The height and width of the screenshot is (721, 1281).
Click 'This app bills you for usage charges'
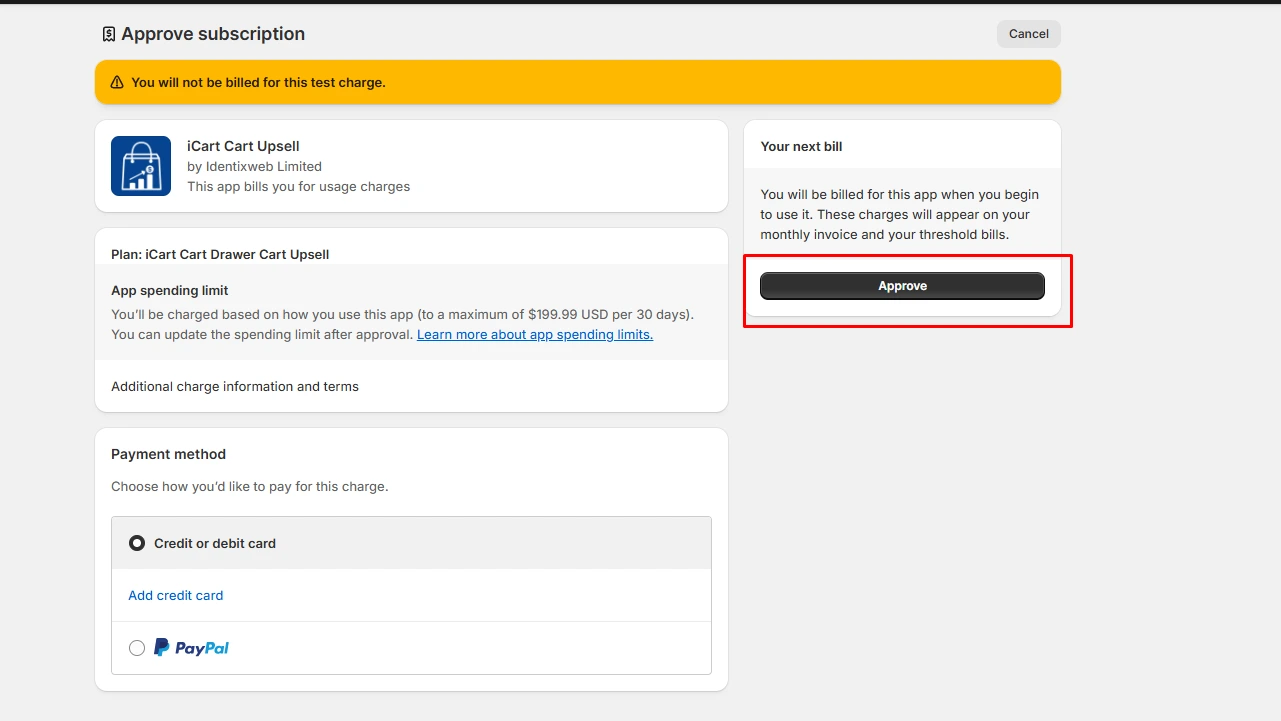point(298,187)
